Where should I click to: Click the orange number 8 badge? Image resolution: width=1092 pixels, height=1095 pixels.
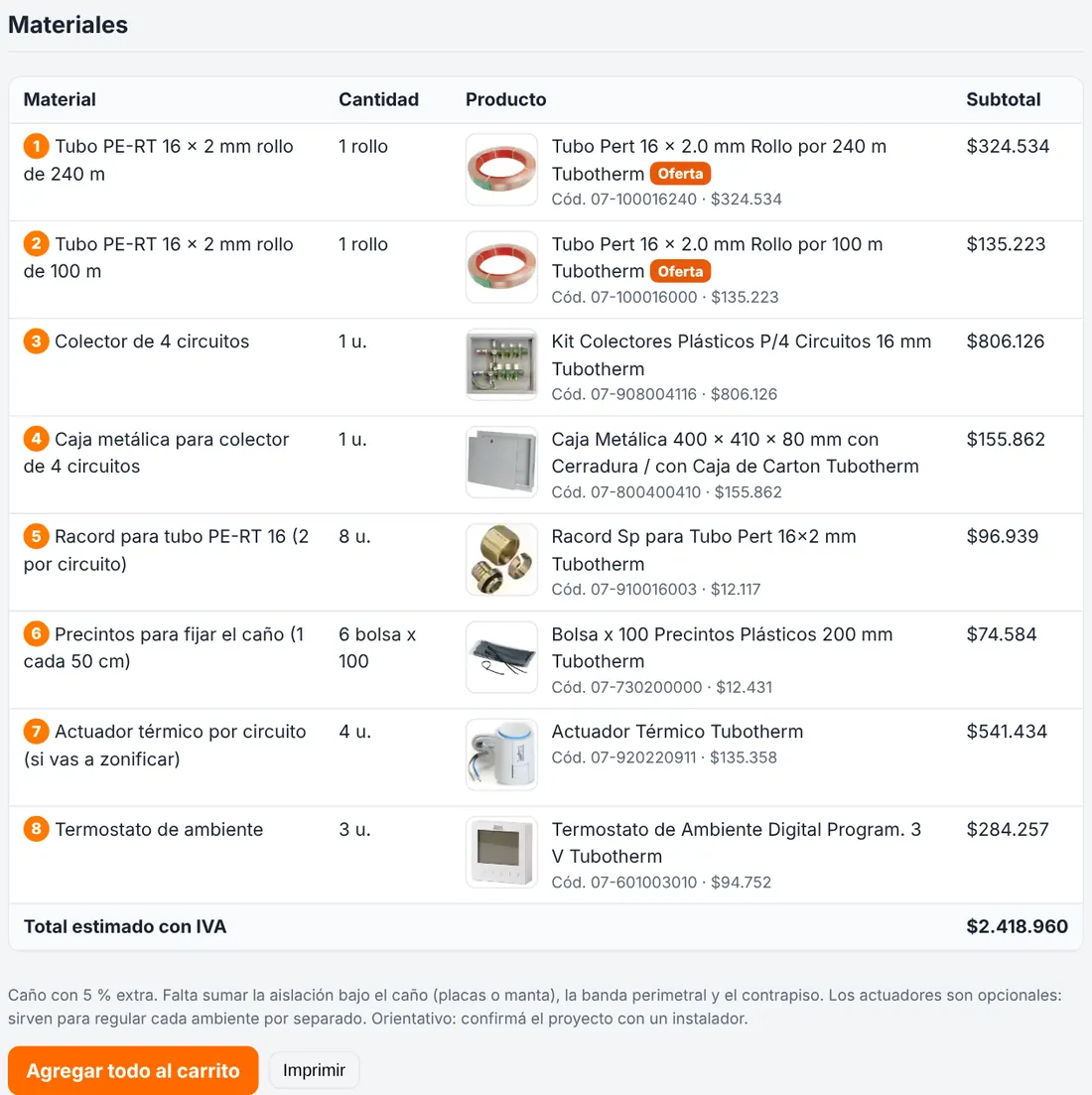point(37,829)
